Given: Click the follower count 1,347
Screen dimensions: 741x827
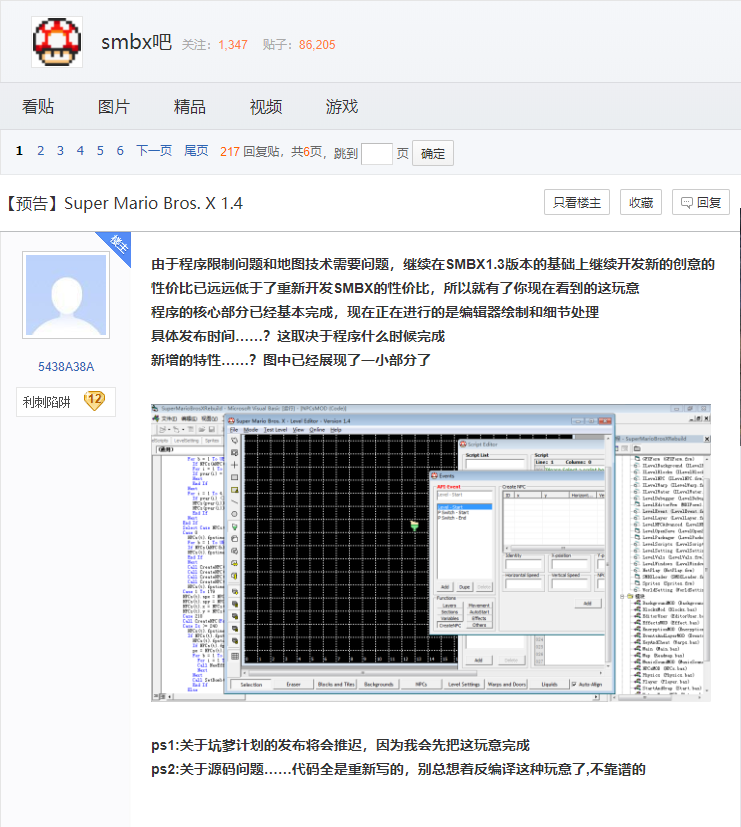Looking at the screenshot, I should pos(233,45).
